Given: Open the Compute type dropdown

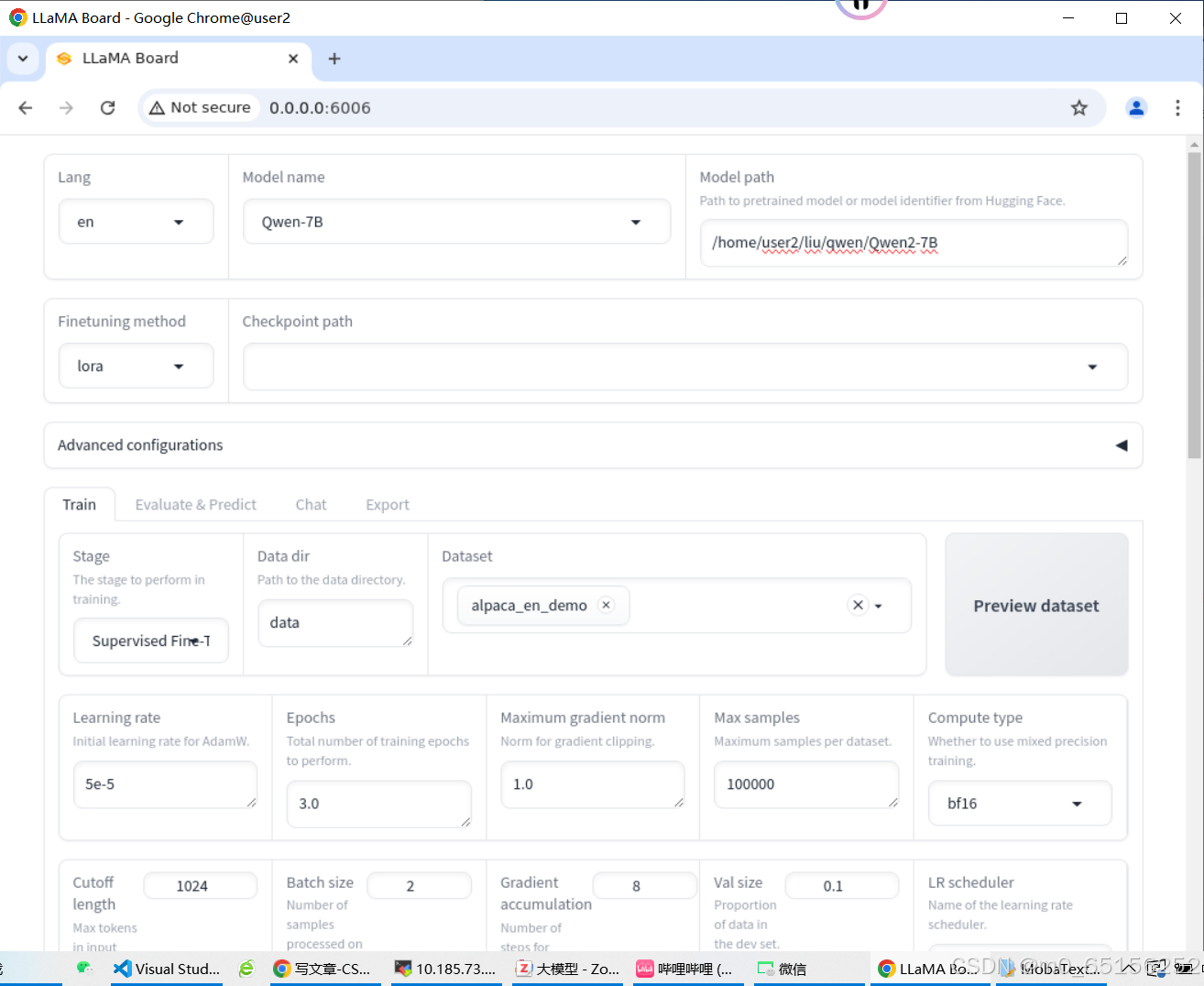Looking at the screenshot, I should click(x=1020, y=804).
